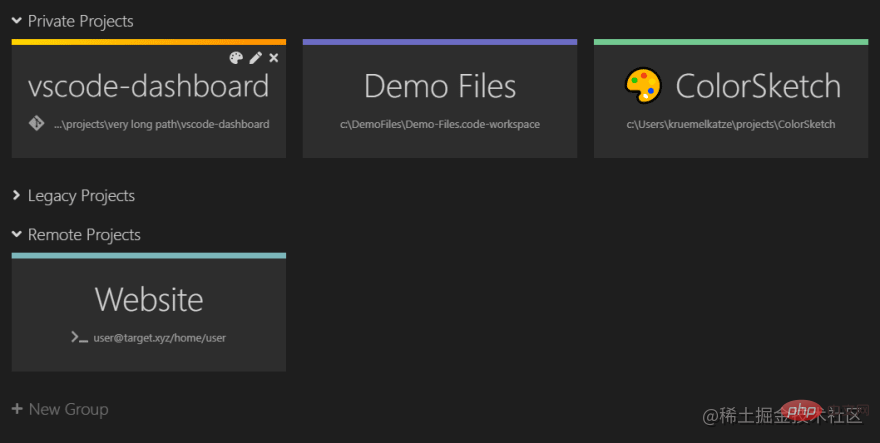This screenshot has width=880, height=443.
Task: Click the purple color bar above Demo Files
Action: (440, 42)
